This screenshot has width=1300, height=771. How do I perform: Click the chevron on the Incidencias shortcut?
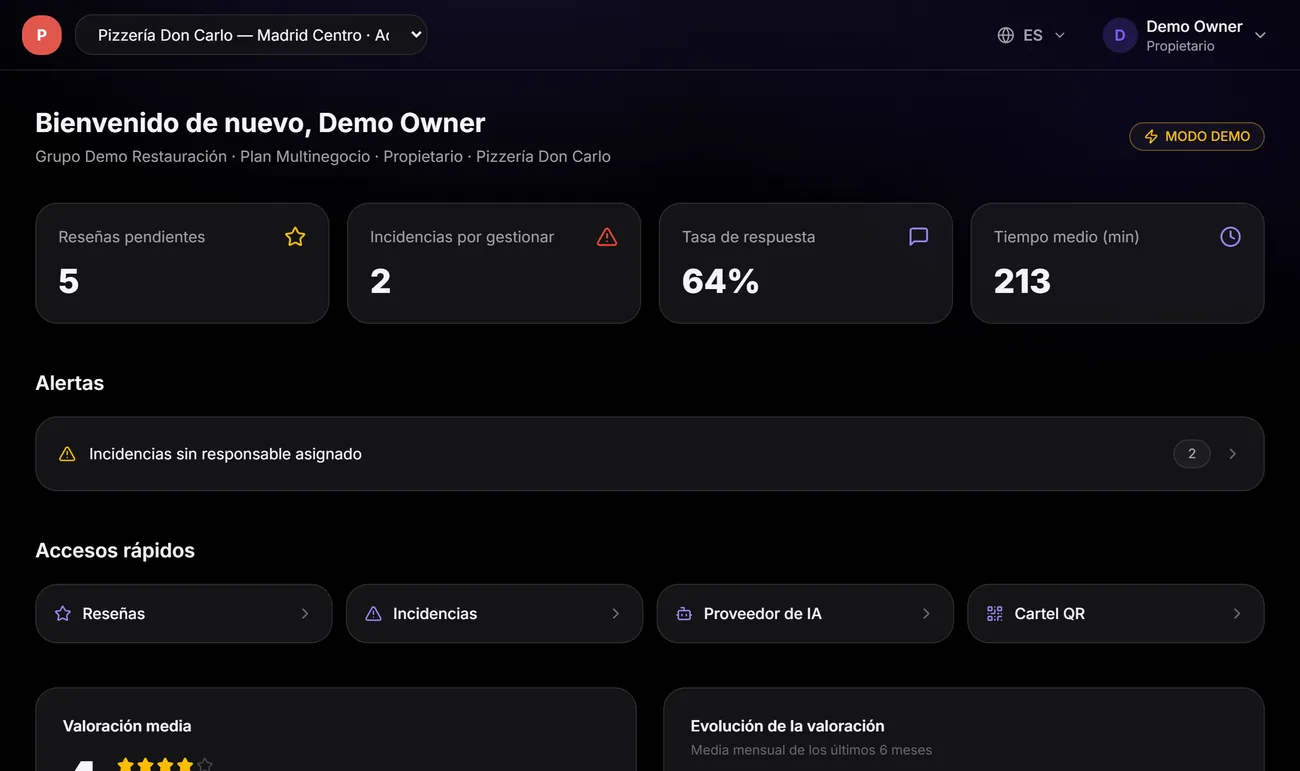point(616,614)
